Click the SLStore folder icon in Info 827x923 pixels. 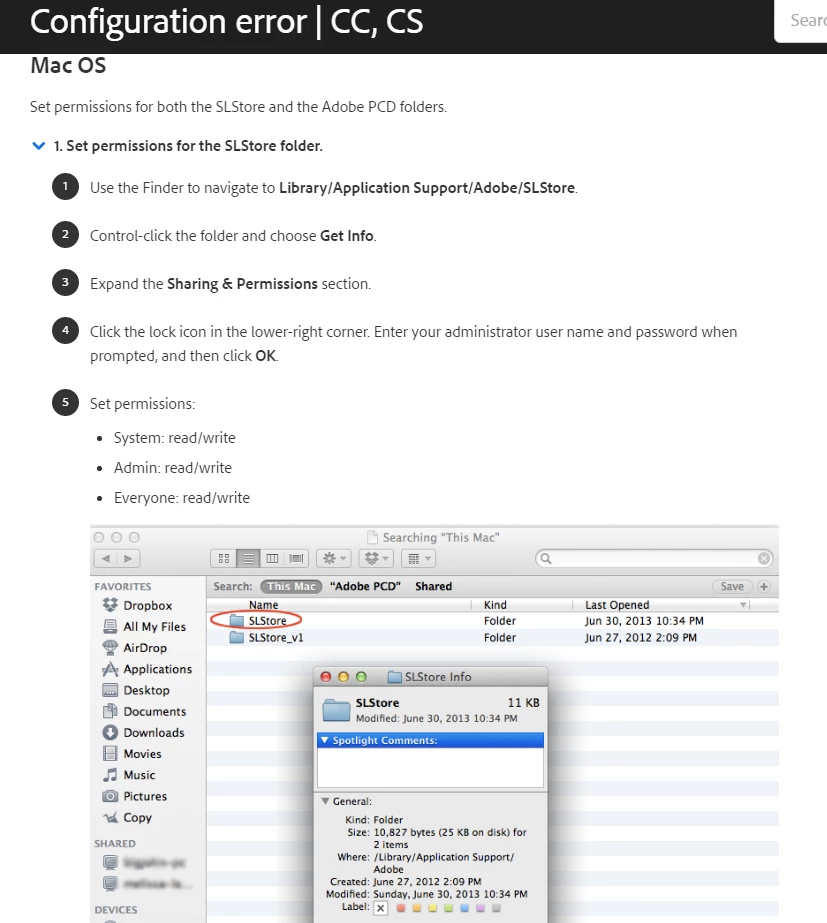(337, 710)
